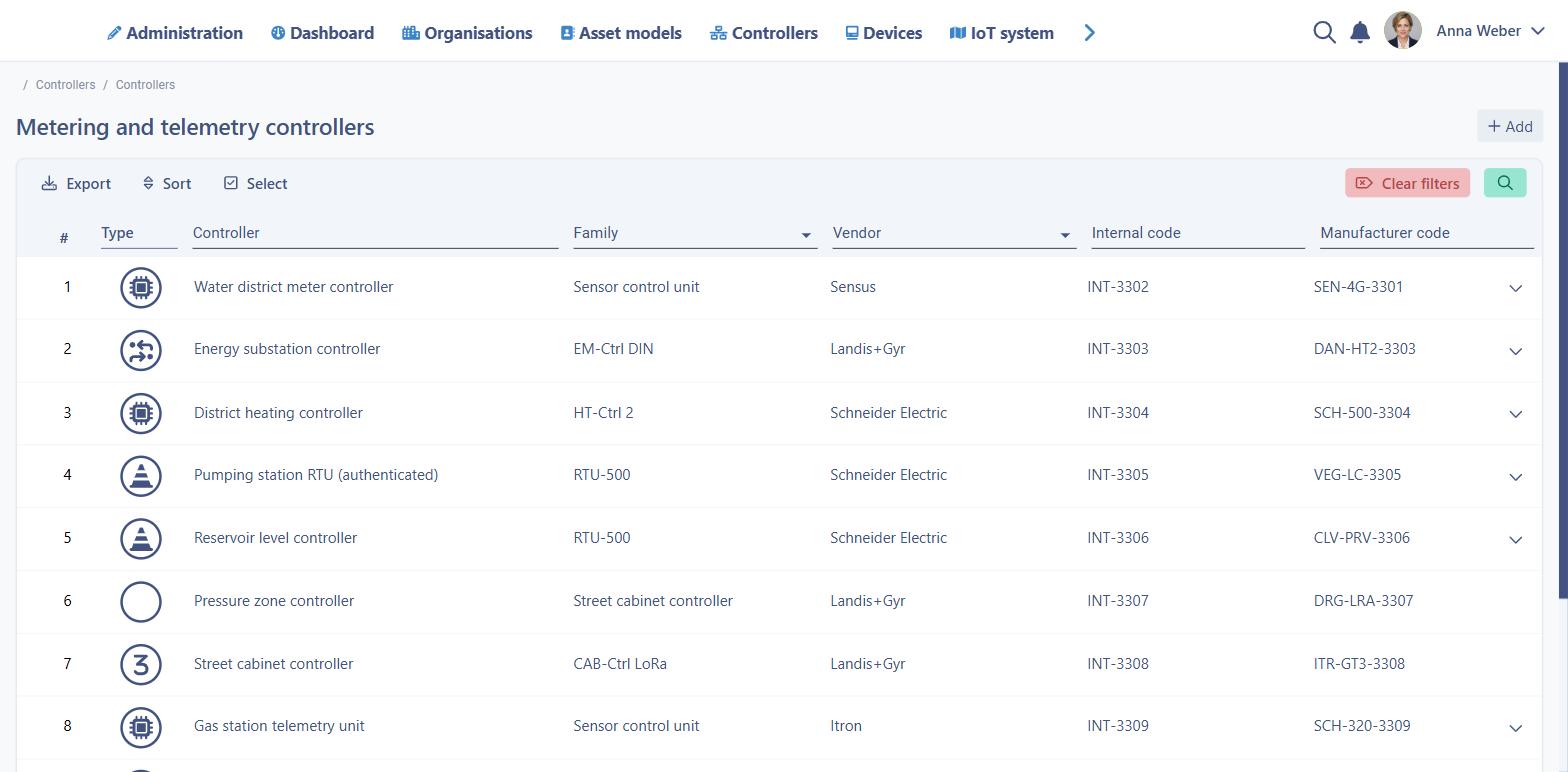Enable Select mode for rows
The height and width of the screenshot is (772, 1568).
click(x=255, y=183)
